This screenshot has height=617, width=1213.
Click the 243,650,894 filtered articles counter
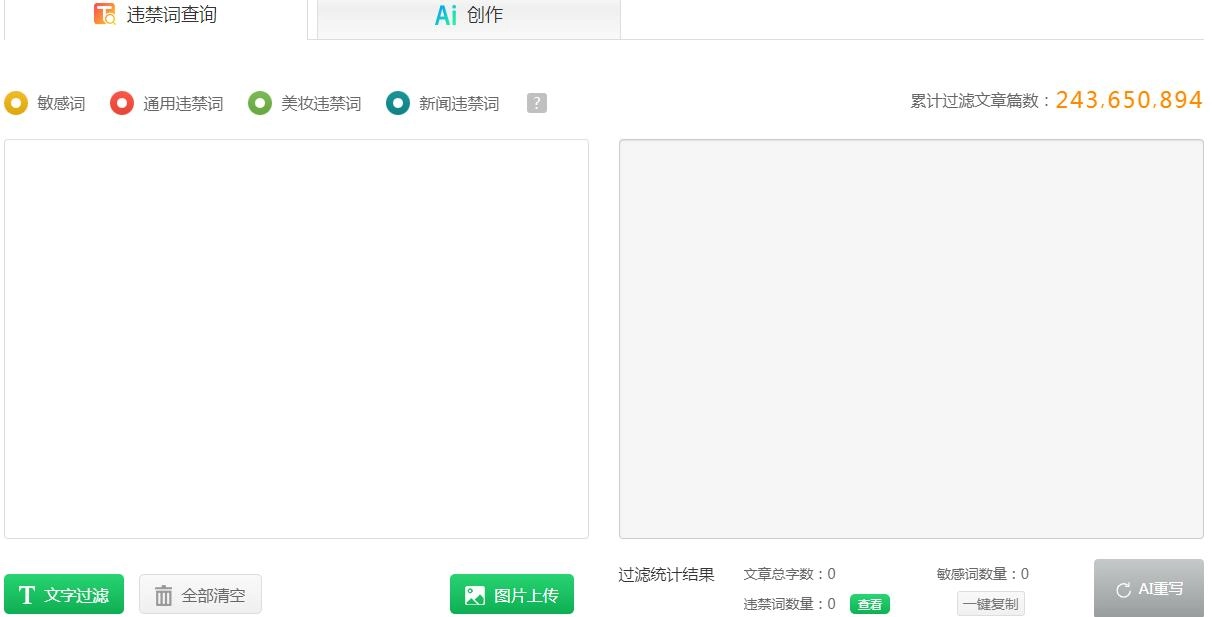1128,100
